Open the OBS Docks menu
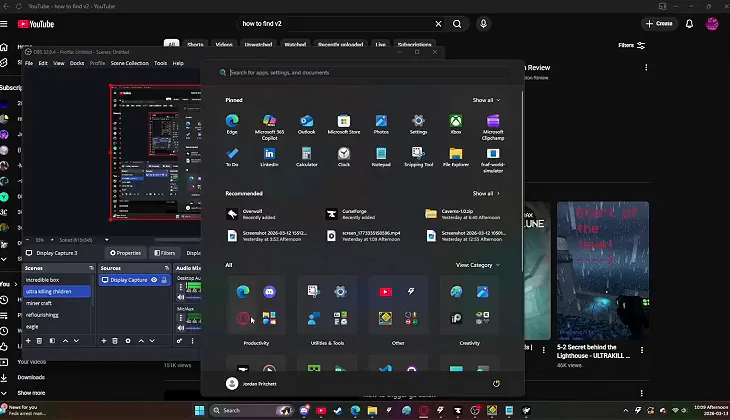Viewport: 730px width, 420px height. (x=77, y=63)
